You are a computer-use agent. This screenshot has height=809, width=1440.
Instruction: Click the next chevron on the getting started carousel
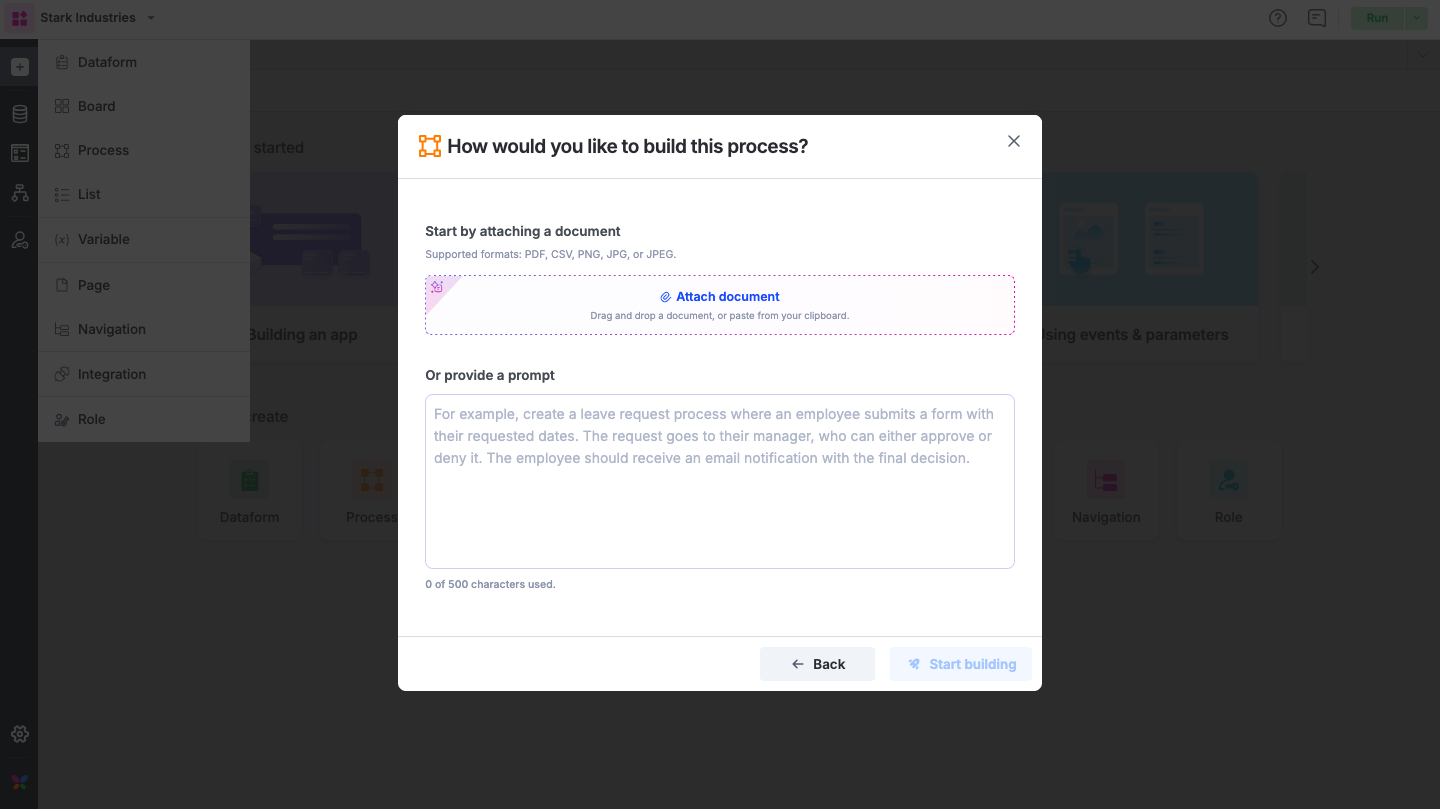(x=1314, y=267)
